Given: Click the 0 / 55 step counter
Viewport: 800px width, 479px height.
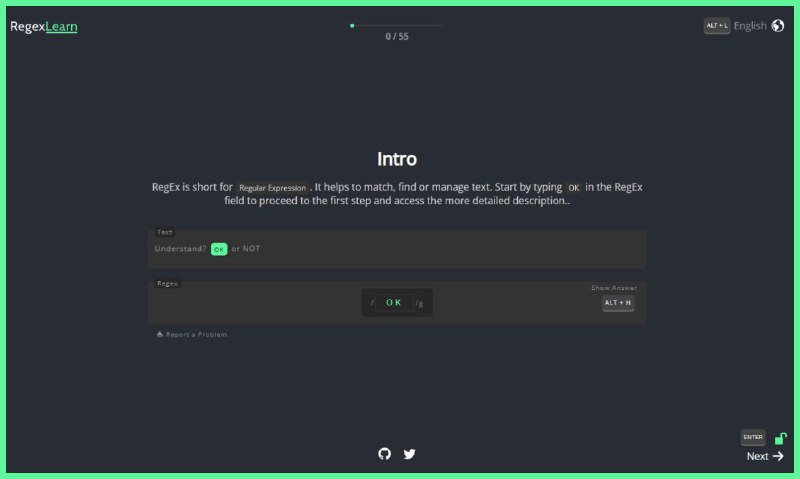Looking at the screenshot, I should pyautogui.click(x=397, y=37).
